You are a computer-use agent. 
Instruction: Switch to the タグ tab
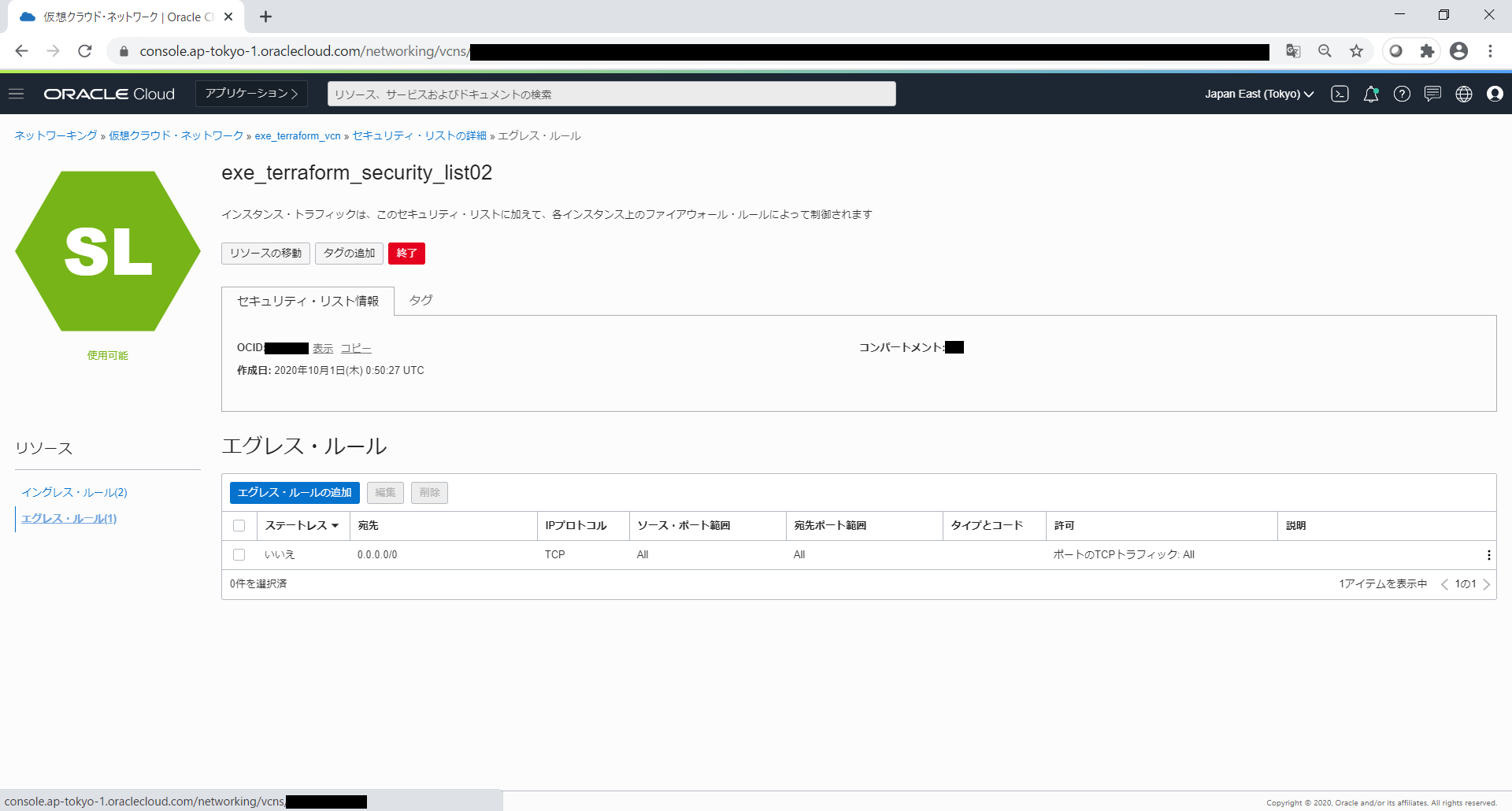tap(421, 301)
